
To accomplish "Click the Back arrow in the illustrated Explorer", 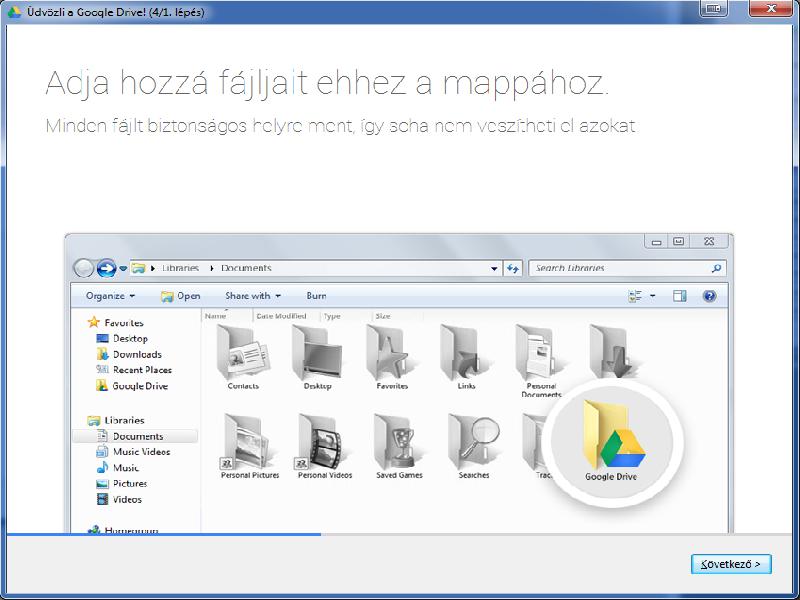I will tap(84, 268).
